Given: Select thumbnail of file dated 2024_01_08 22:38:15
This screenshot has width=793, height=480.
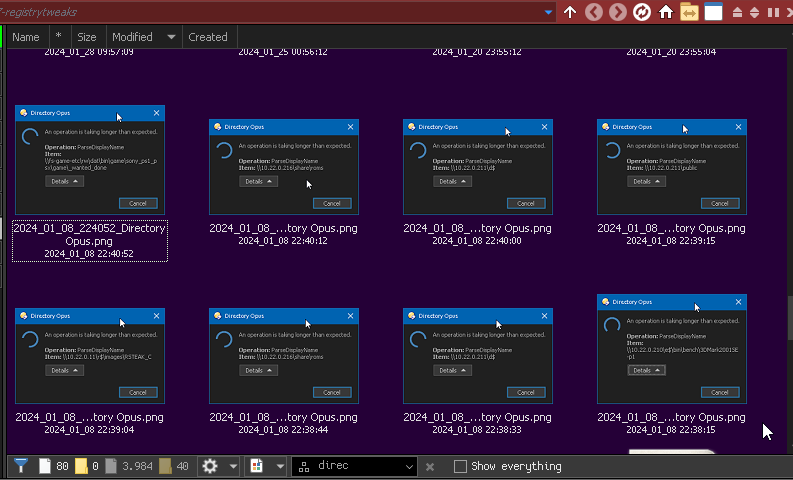Looking at the screenshot, I should (672, 349).
